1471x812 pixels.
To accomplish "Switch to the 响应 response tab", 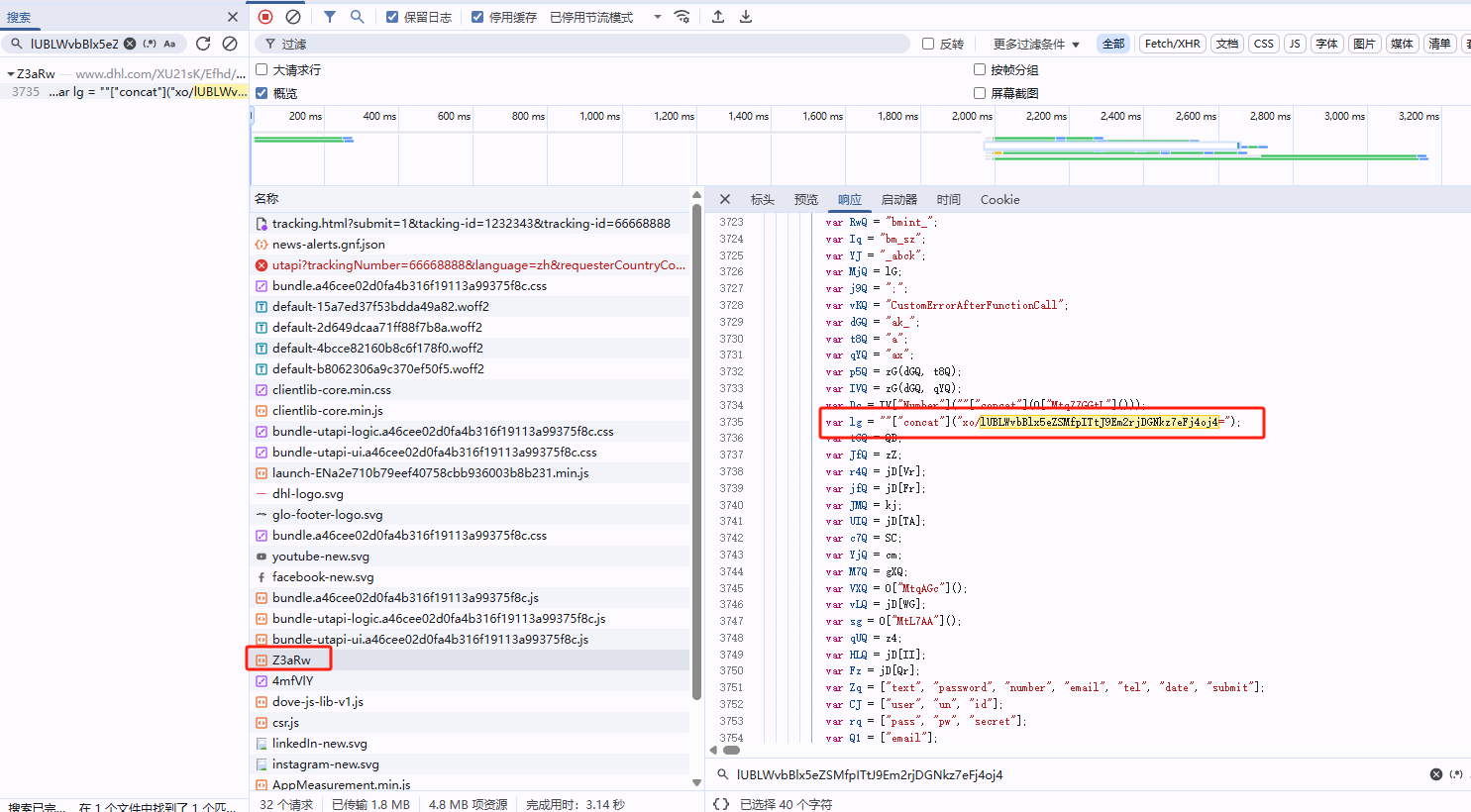I will point(850,199).
